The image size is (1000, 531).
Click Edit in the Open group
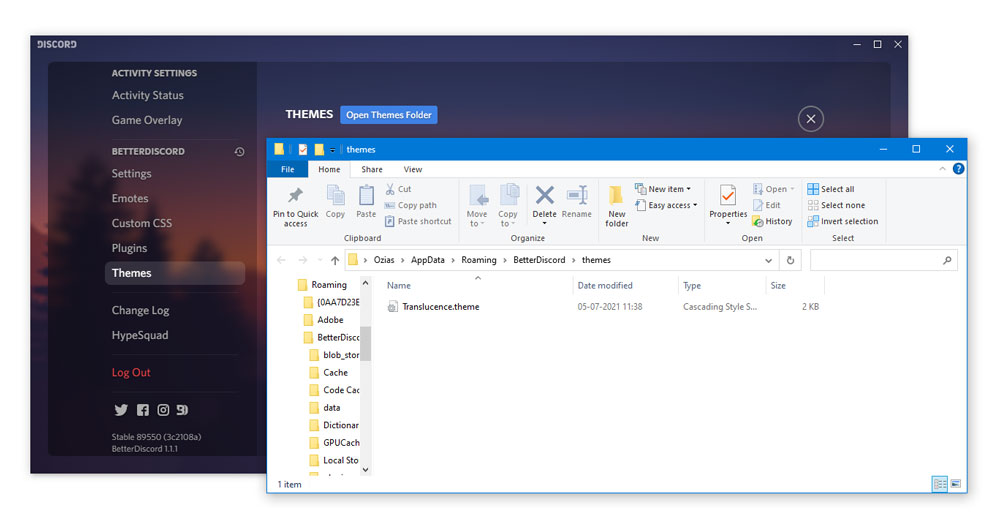(767, 205)
